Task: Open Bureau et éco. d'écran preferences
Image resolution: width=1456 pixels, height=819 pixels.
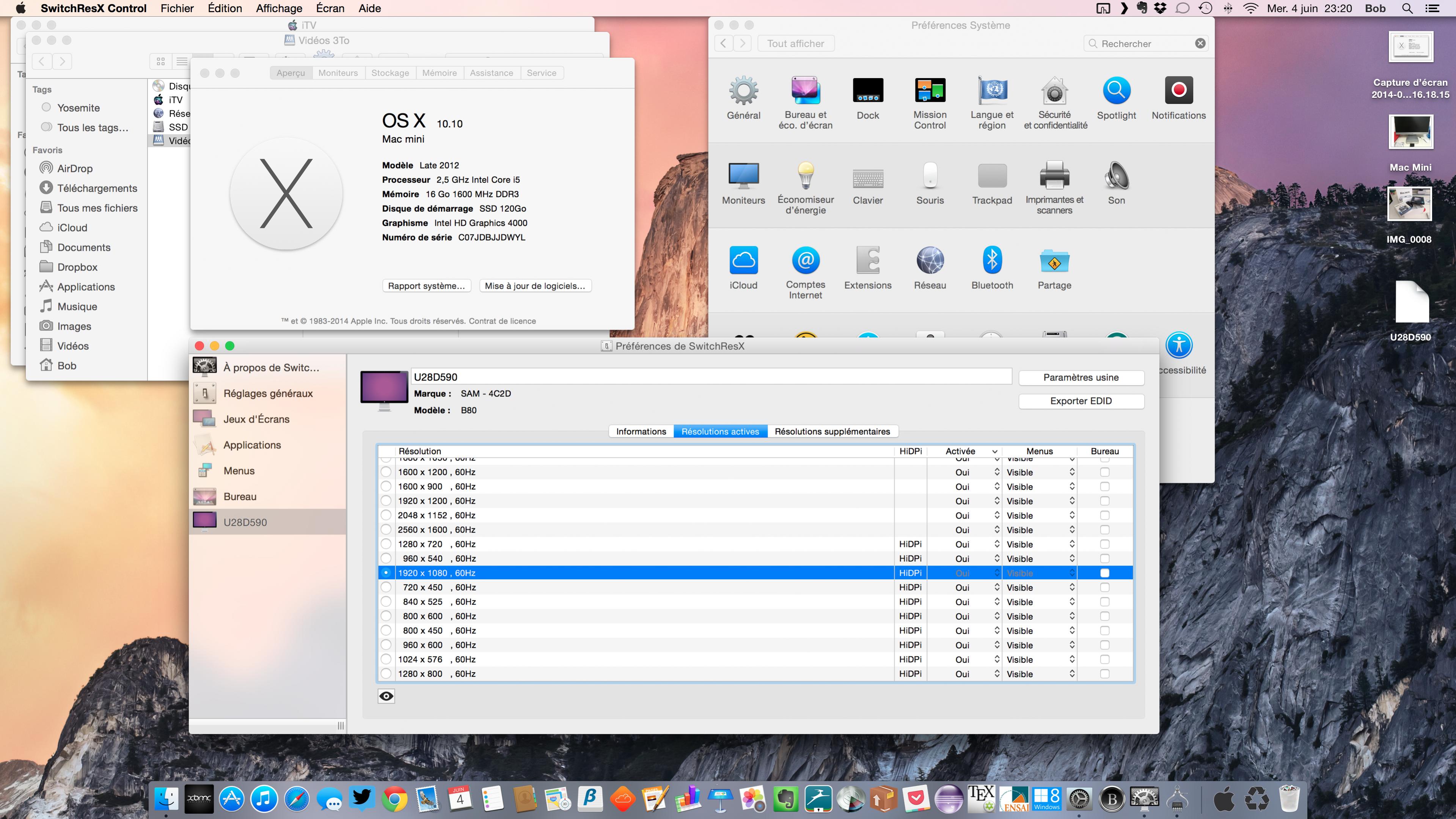Action: [806, 102]
